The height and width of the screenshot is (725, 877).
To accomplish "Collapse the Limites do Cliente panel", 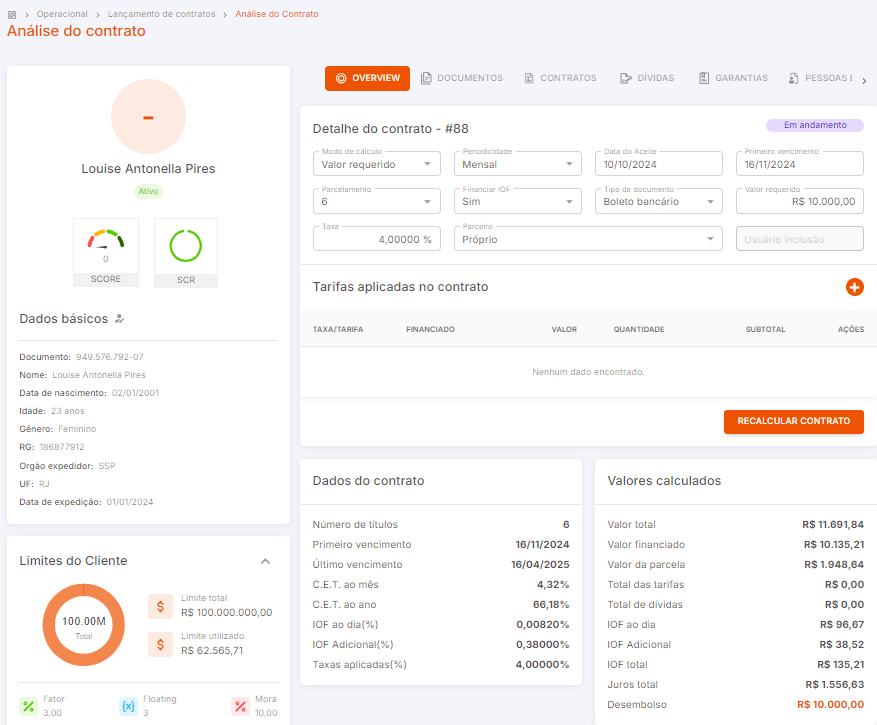I will (266, 561).
